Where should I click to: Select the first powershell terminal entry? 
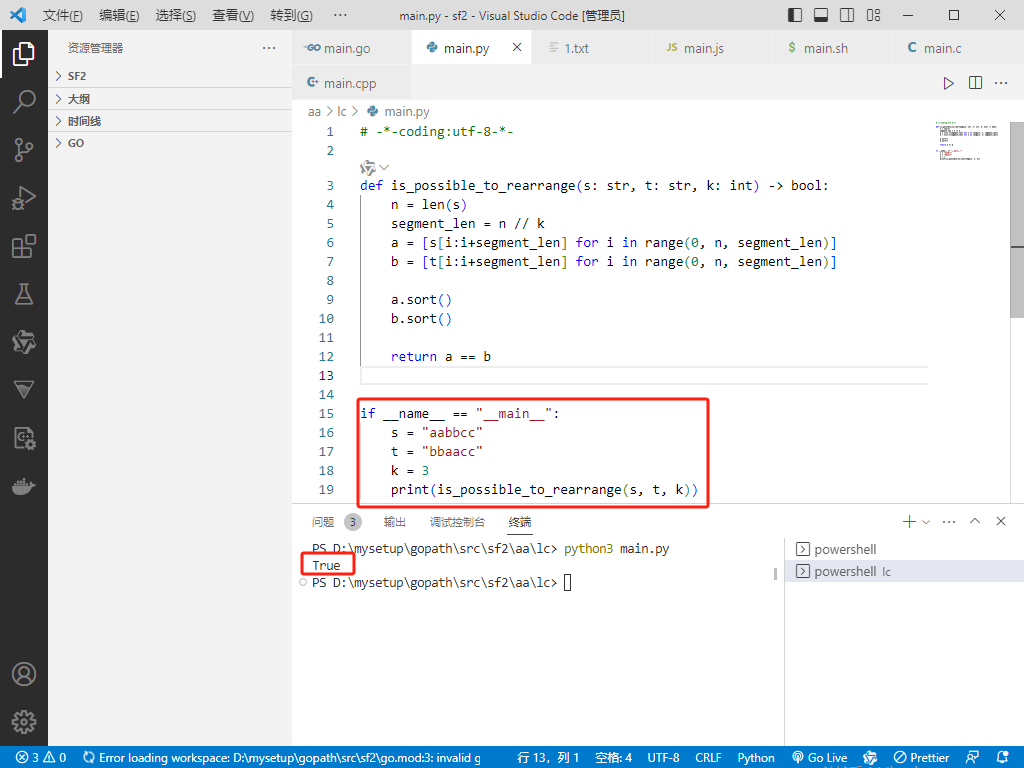904,549
